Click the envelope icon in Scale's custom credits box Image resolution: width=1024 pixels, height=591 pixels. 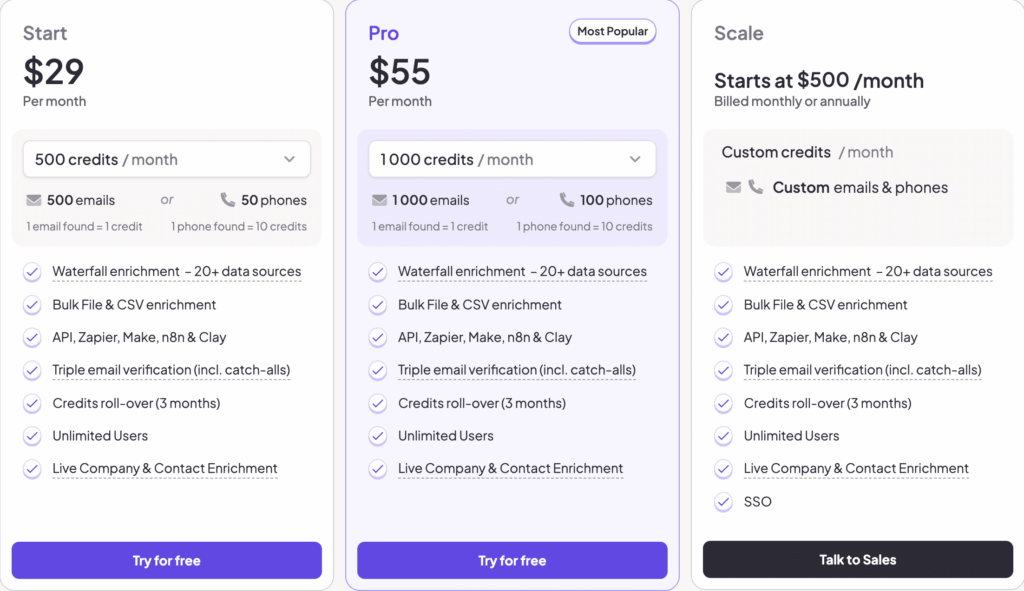click(x=732, y=186)
